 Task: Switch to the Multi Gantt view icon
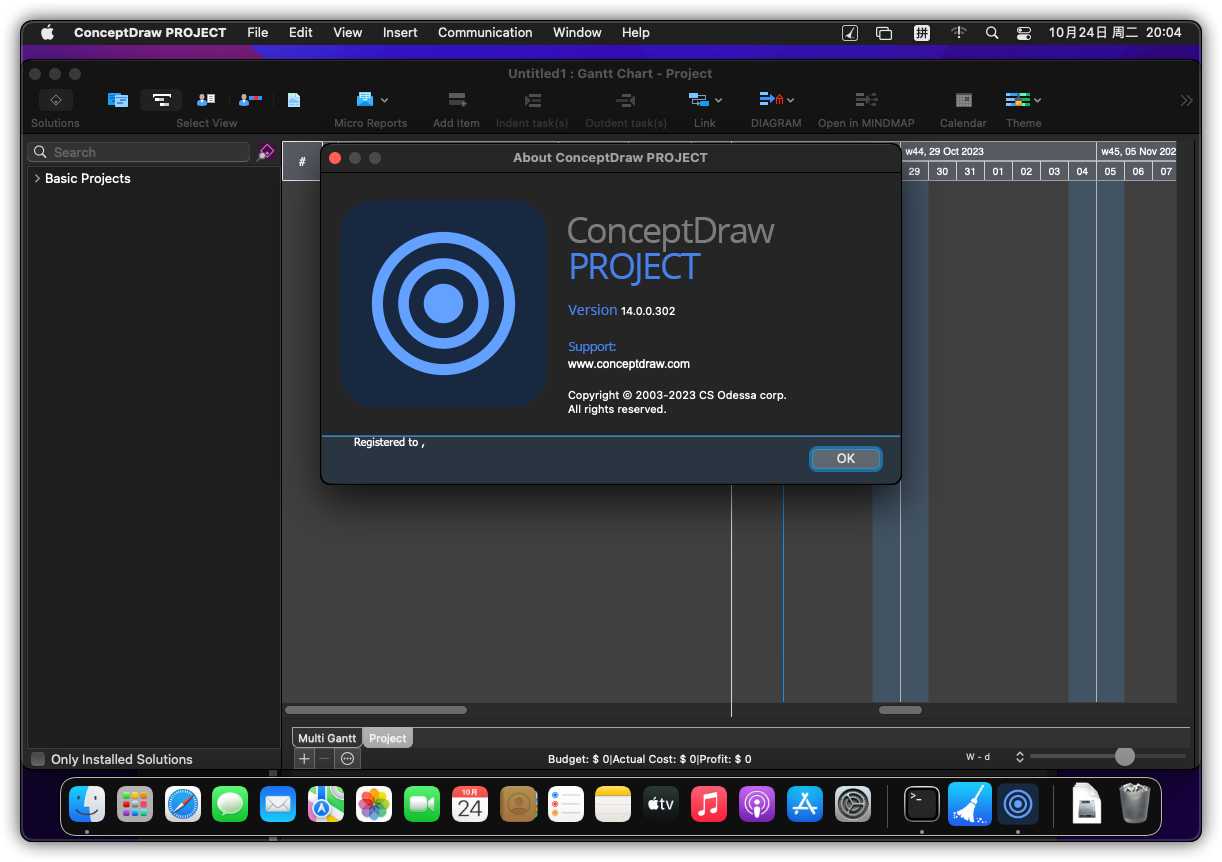click(118, 100)
